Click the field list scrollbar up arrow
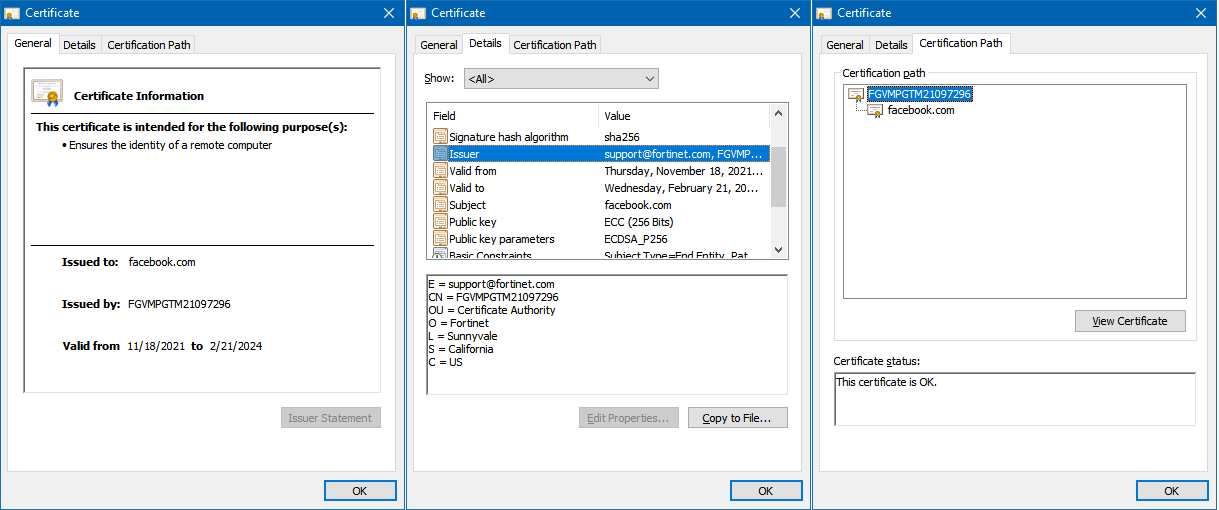The image size is (1219, 510). 779,112
